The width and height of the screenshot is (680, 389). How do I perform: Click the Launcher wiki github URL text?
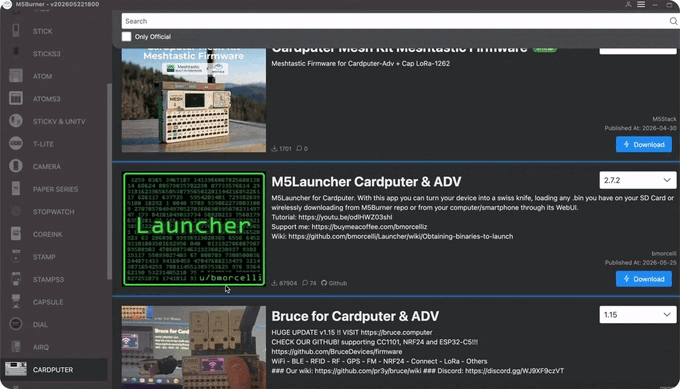[x=401, y=236]
